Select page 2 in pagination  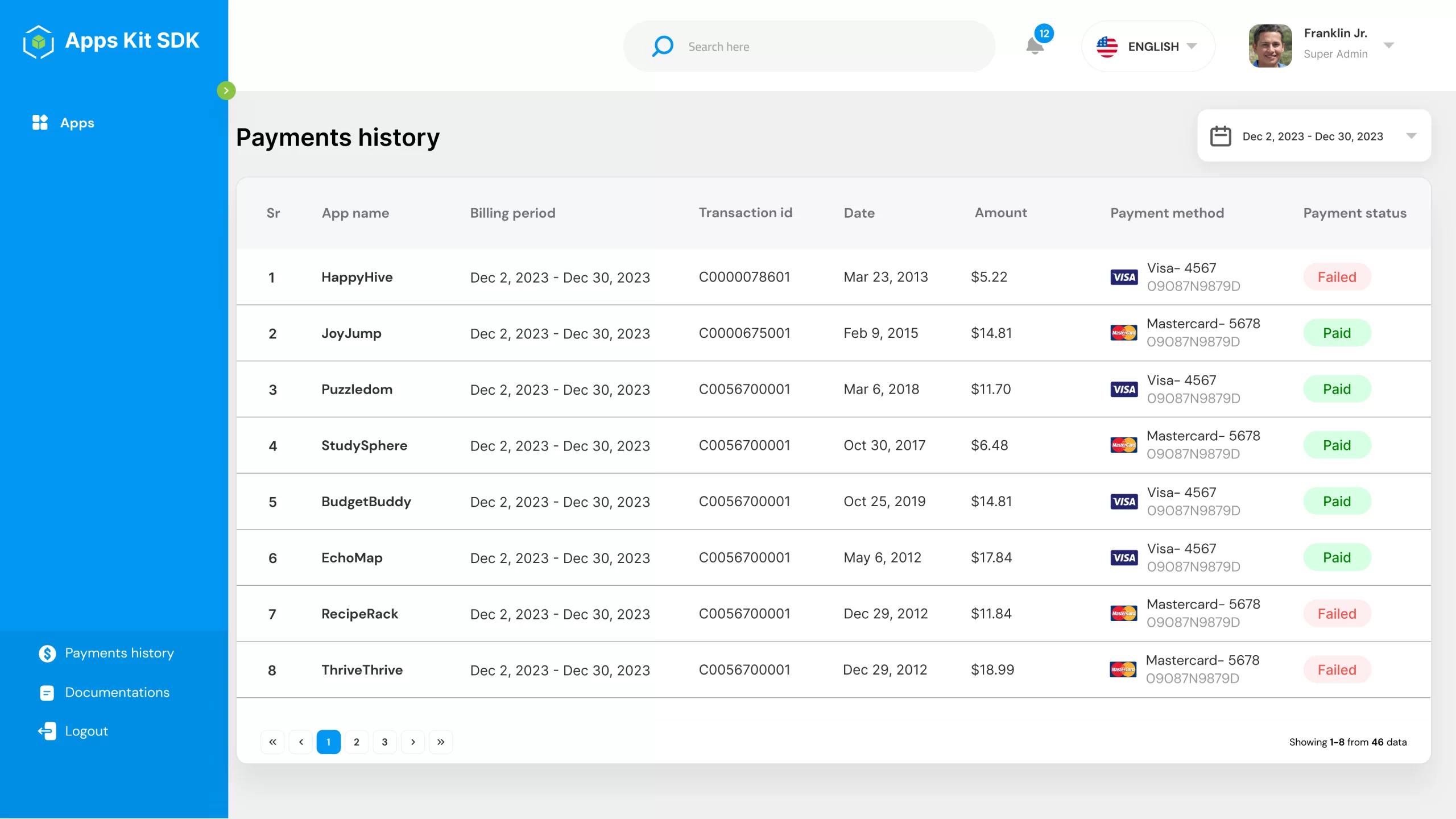[357, 742]
